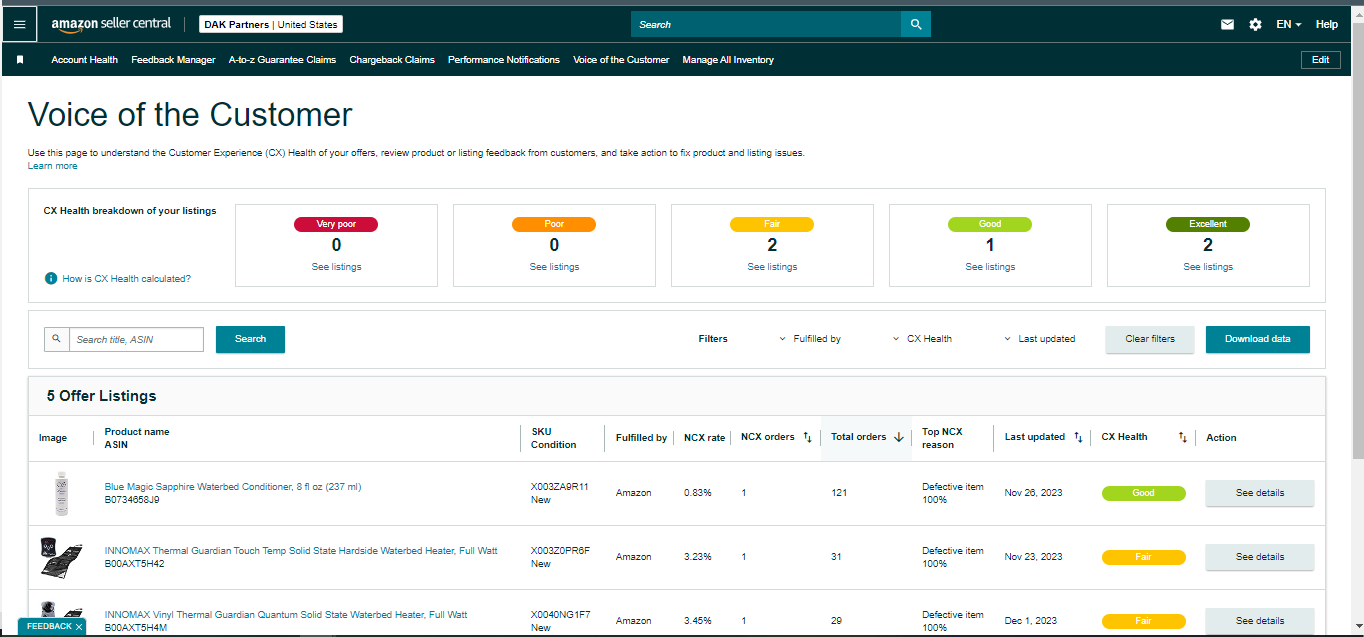This screenshot has height=637, width=1364.
Task: Open the messages envelope icon
Action: 1227,24
